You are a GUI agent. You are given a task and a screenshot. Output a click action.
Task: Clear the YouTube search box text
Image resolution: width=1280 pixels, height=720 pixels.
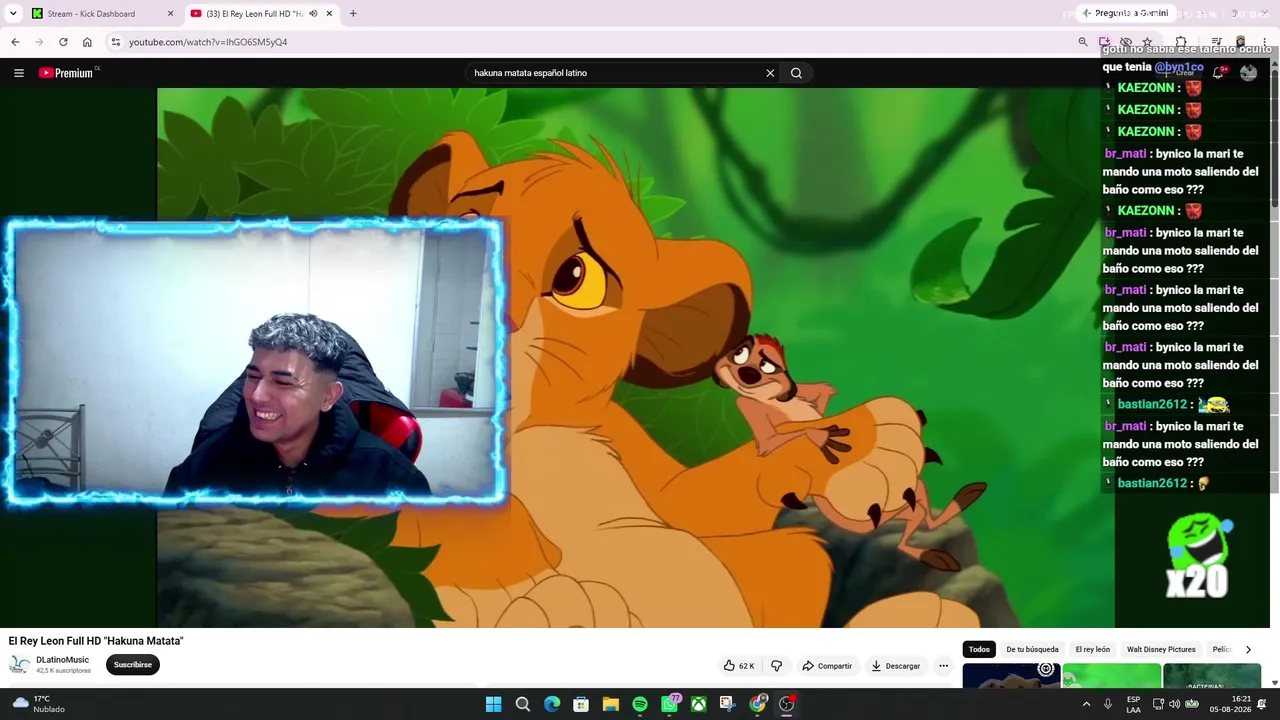click(770, 73)
